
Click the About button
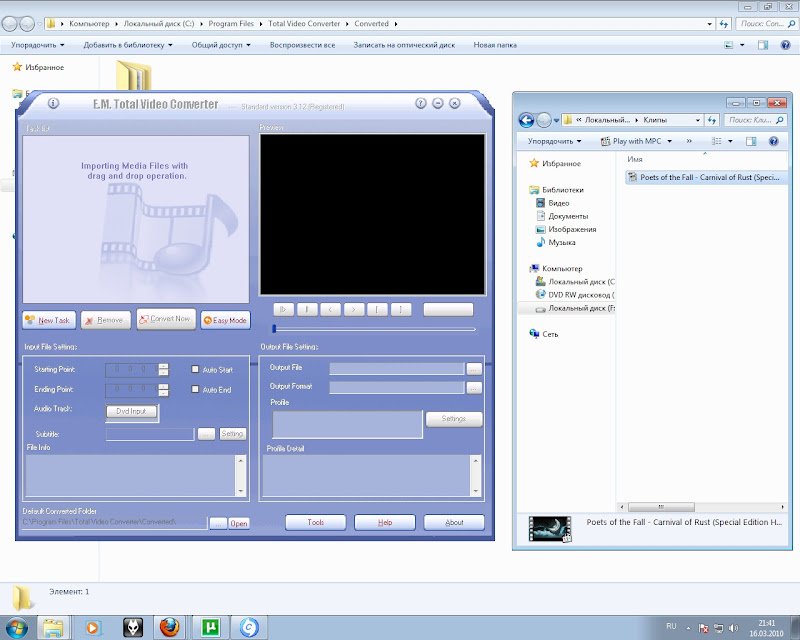(454, 522)
